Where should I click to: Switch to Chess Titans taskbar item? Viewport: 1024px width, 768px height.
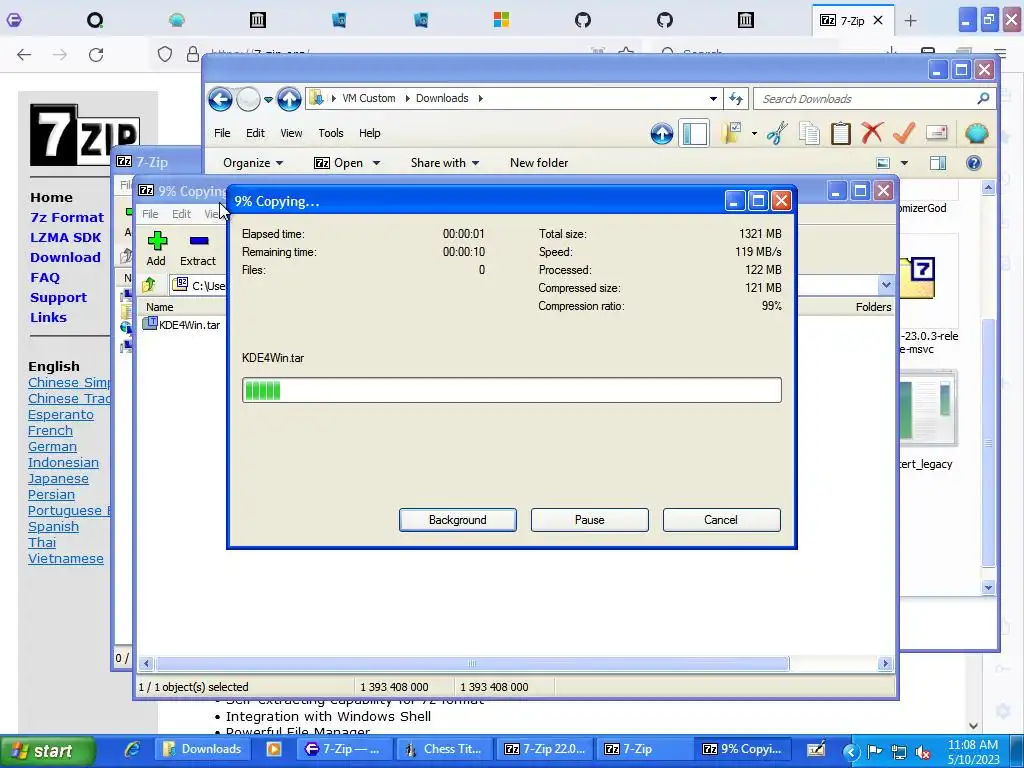point(443,749)
